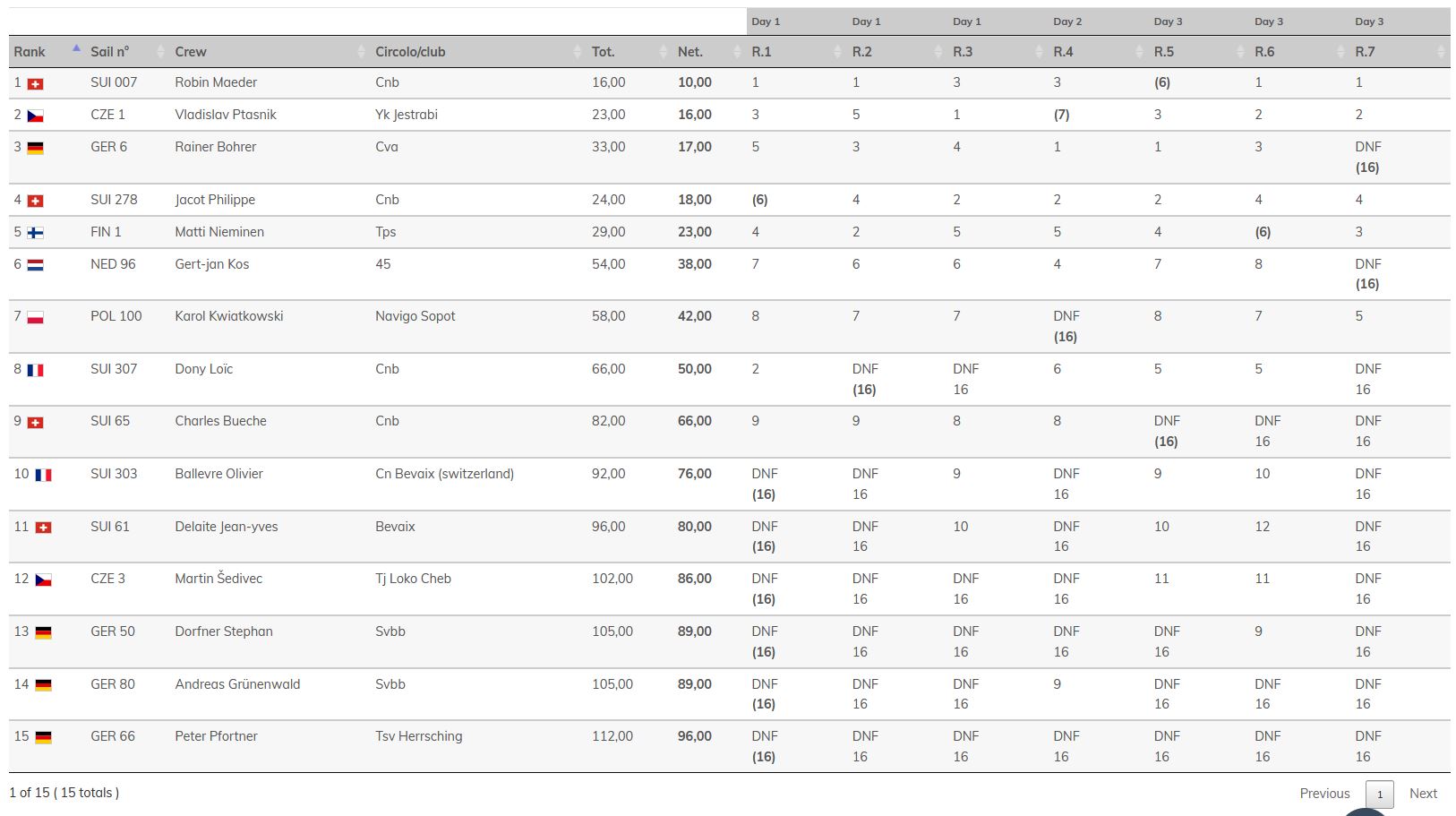Select page 1 in pagination
The height and width of the screenshot is (816, 1456).
coord(1379,795)
